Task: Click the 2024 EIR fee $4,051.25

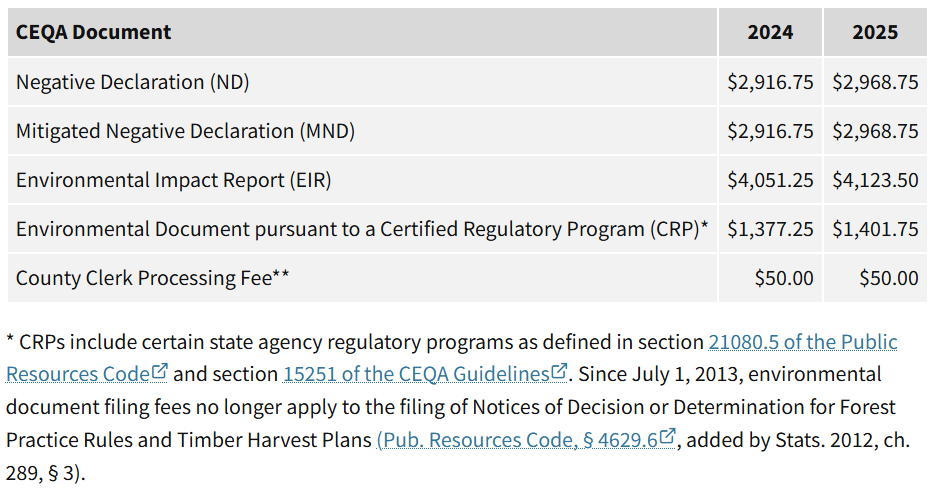Action: coord(770,180)
